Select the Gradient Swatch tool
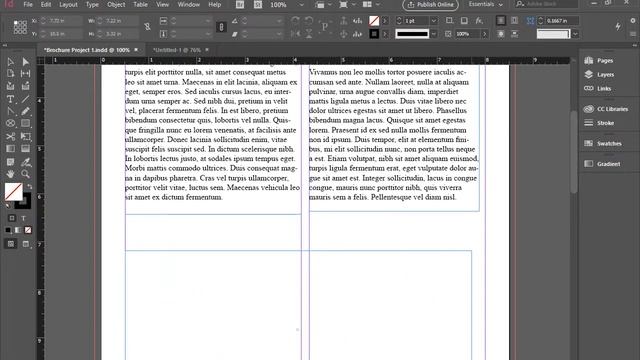This screenshot has width=640, height=360. tap(10, 149)
